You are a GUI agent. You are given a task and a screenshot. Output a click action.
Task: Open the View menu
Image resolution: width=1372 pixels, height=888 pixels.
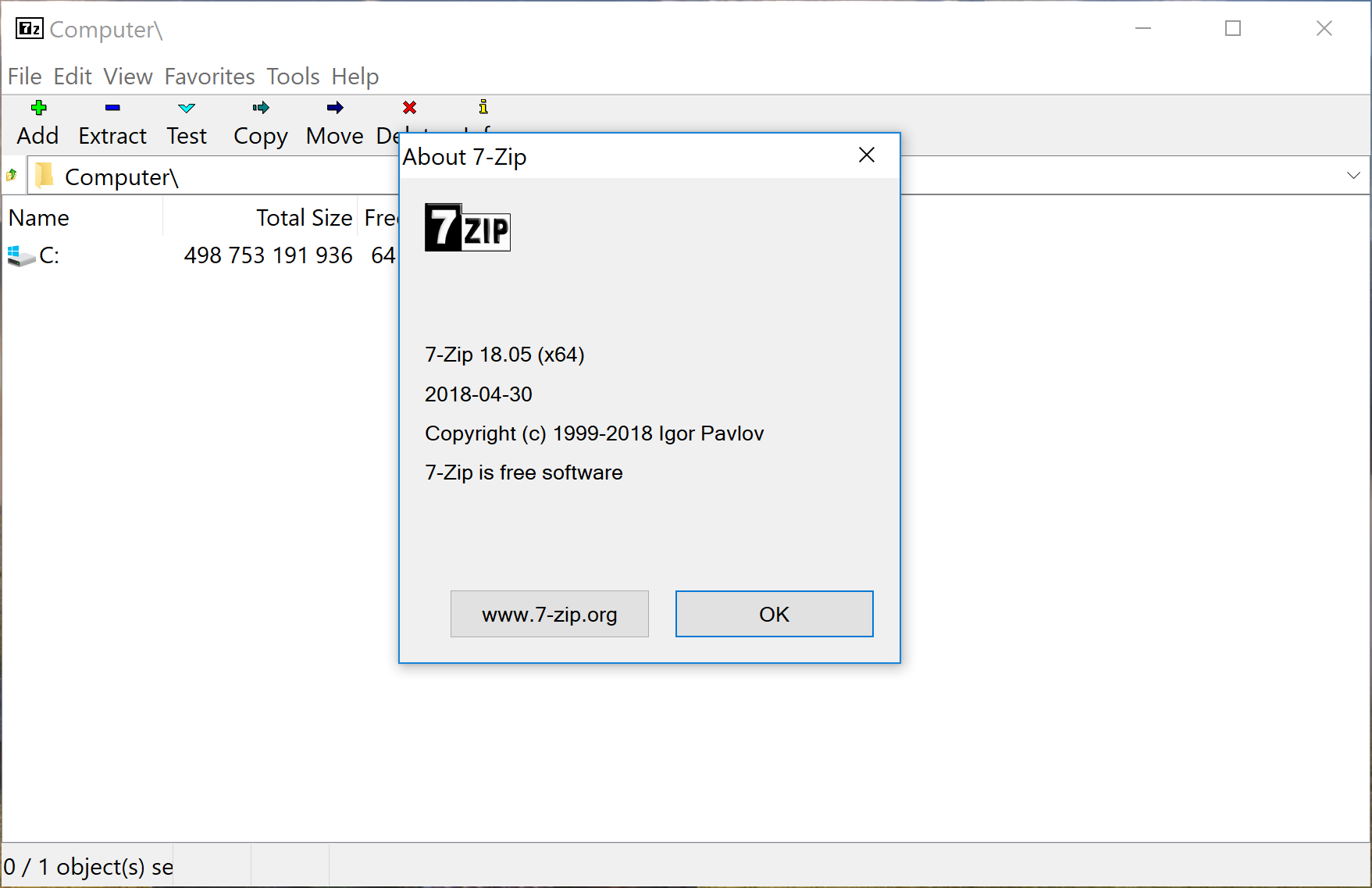(128, 77)
